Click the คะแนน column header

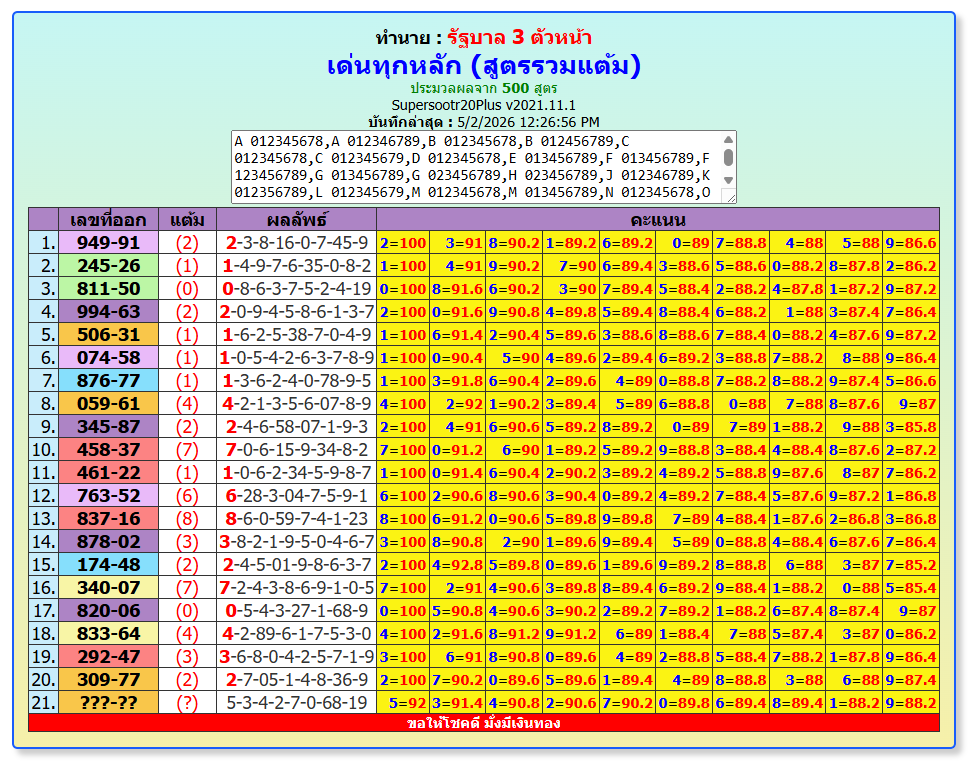[658, 219]
